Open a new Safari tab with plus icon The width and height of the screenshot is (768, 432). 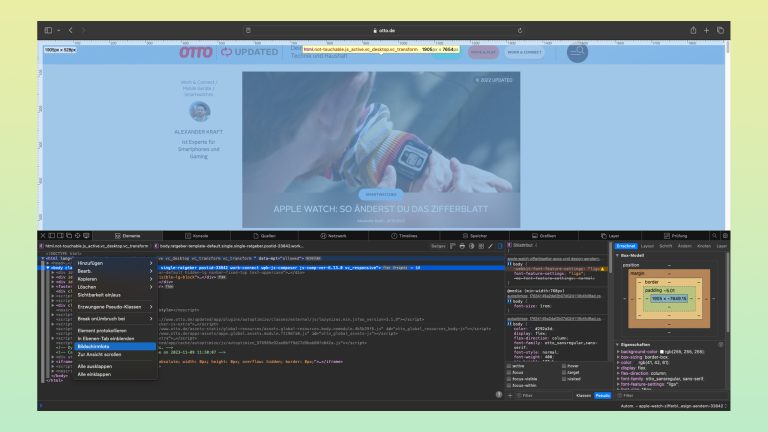706,30
